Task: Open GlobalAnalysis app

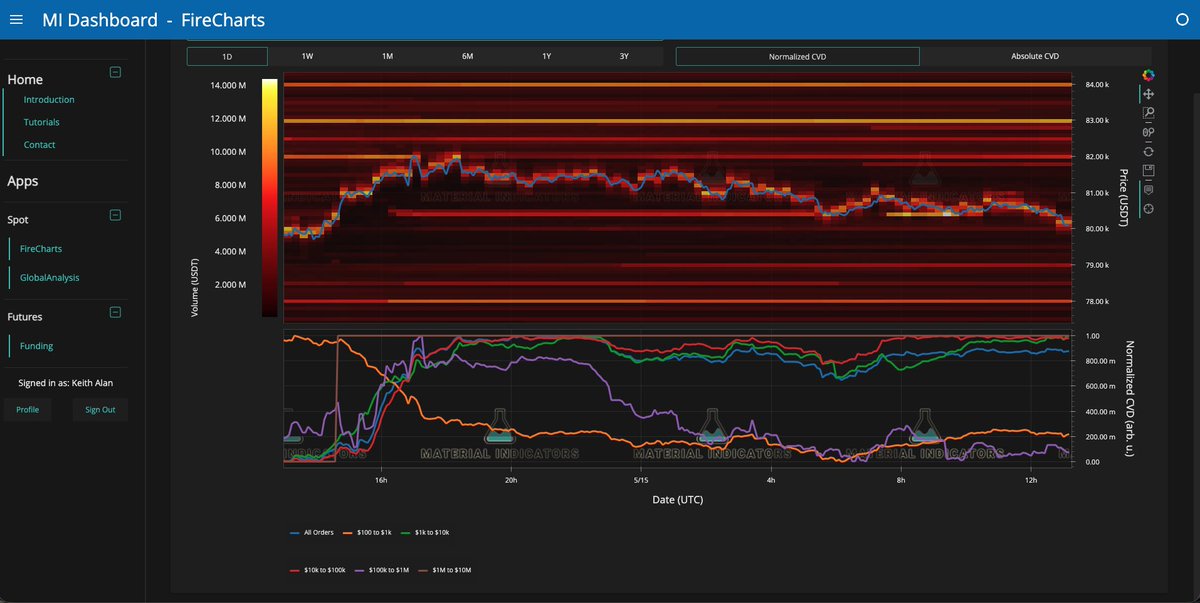Action: (50, 277)
